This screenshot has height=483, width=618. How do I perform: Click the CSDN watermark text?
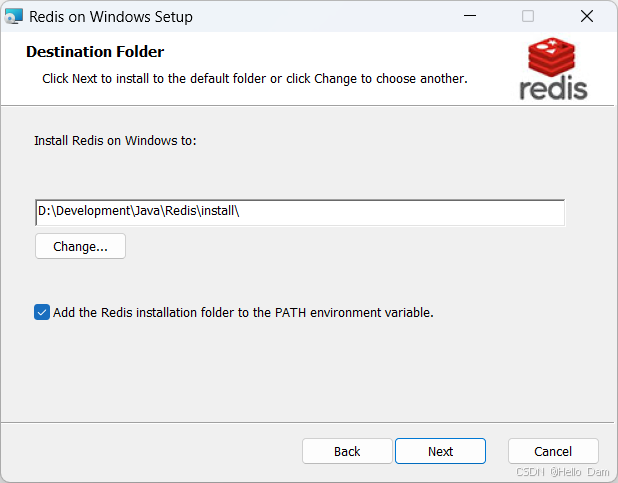[x=564, y=471]
